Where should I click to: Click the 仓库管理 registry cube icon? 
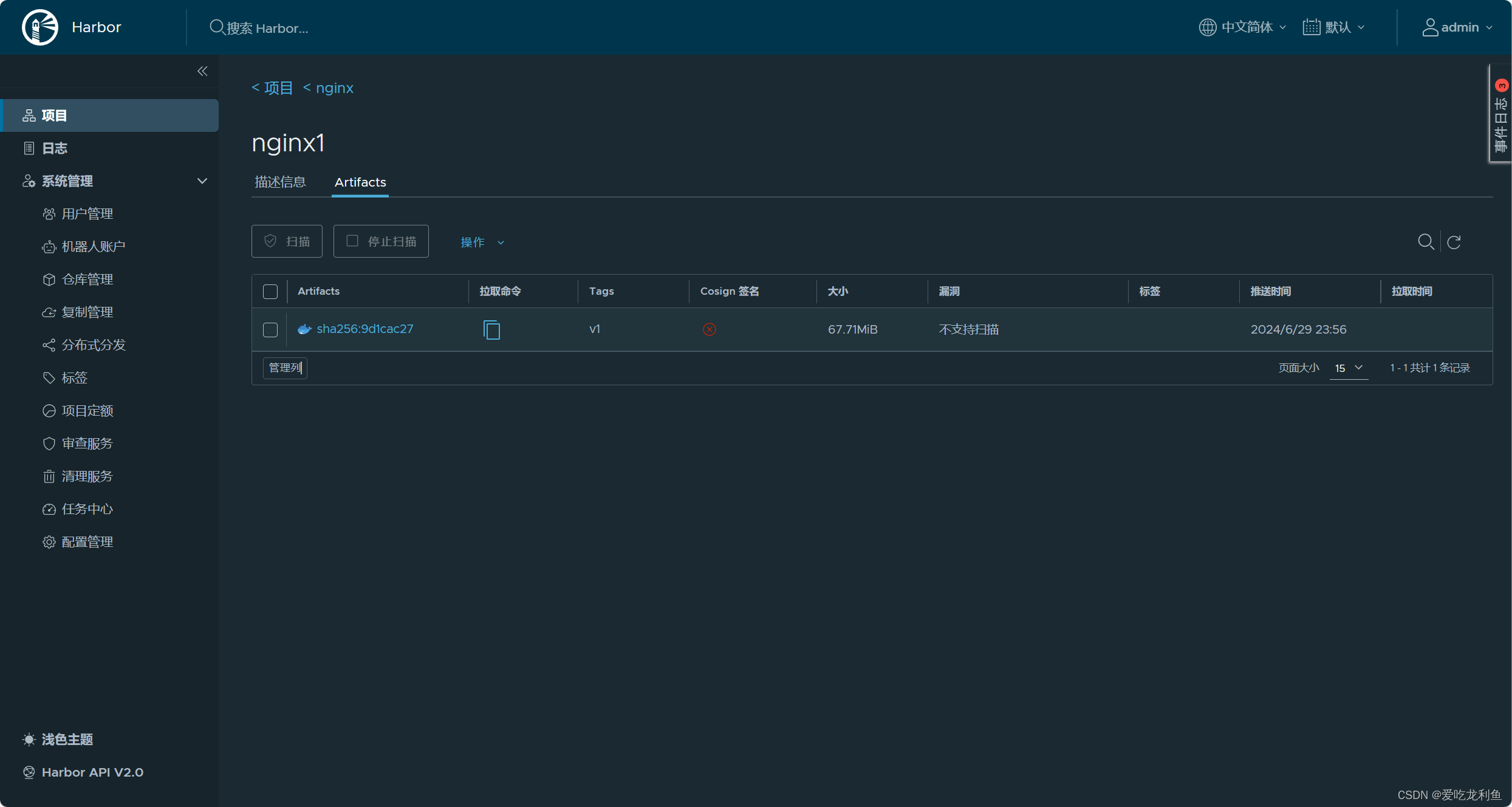49,280
